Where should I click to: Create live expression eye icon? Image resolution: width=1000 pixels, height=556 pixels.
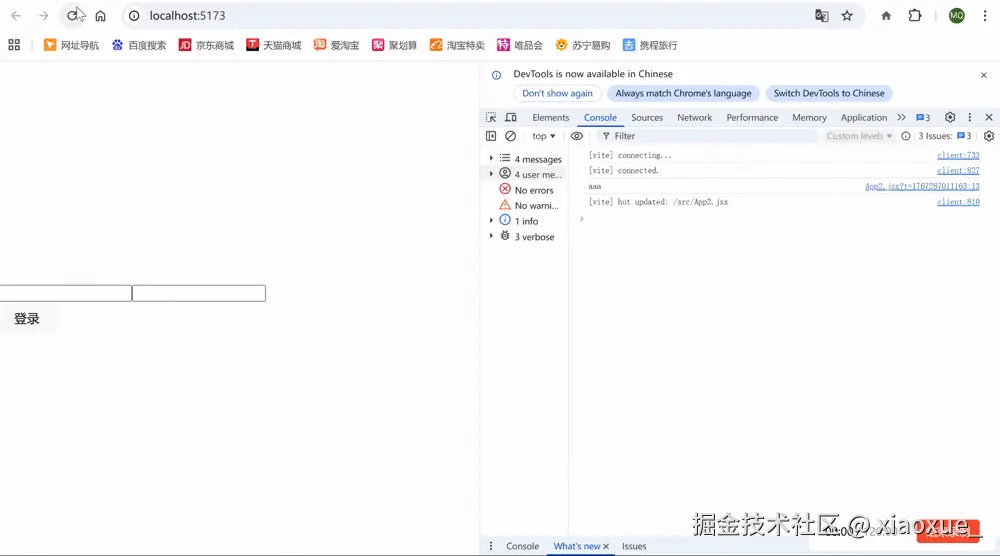577,136
